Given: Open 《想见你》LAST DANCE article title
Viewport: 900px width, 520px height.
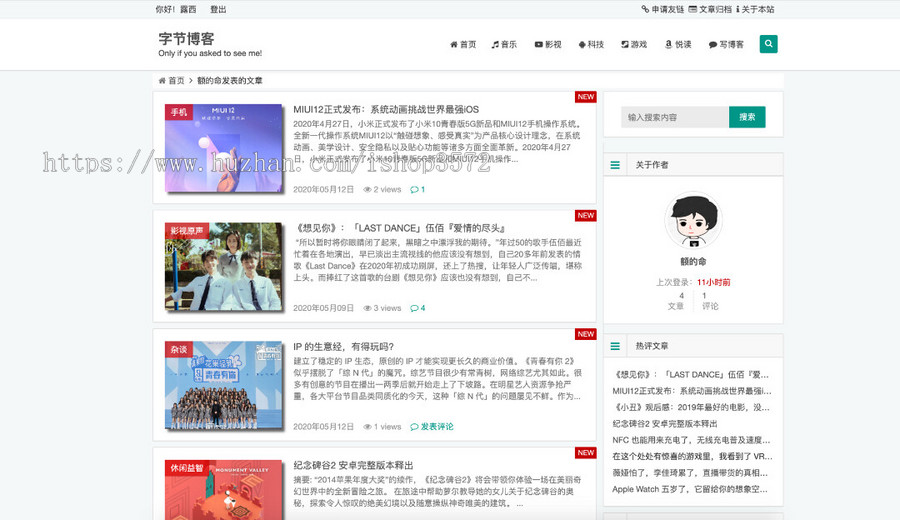Looking at the screenshot, I should [401, 228].
